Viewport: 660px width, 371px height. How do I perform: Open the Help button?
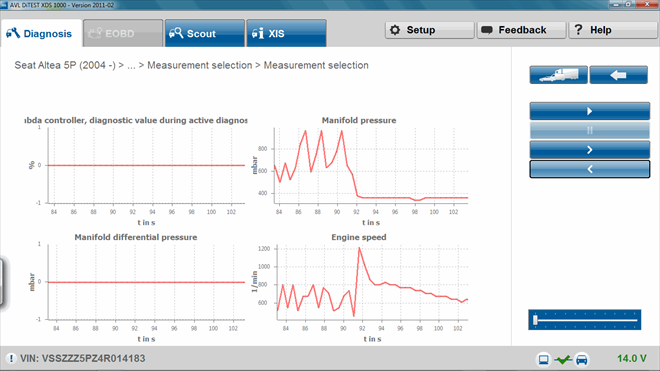613,30
